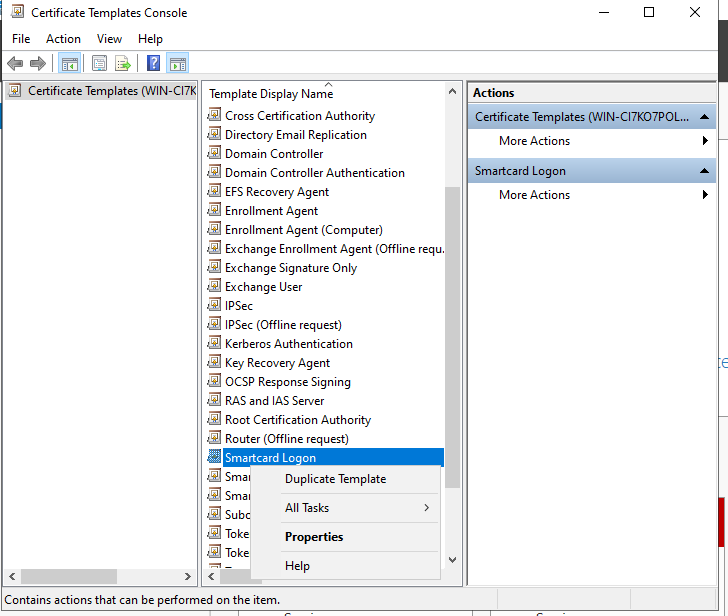Viewport: 728px width, 616px height.
Task: Click Router (Offline request) template icon
Action: coord(214,438)
